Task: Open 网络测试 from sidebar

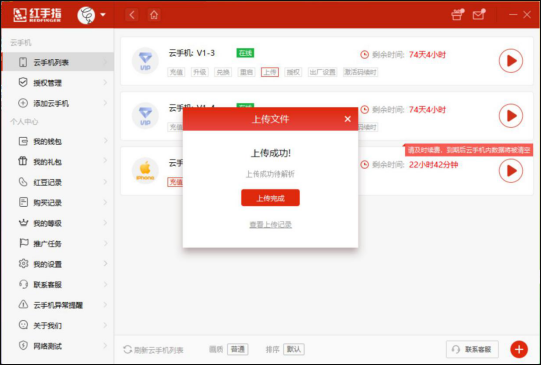Action: (x=58, y=346)
